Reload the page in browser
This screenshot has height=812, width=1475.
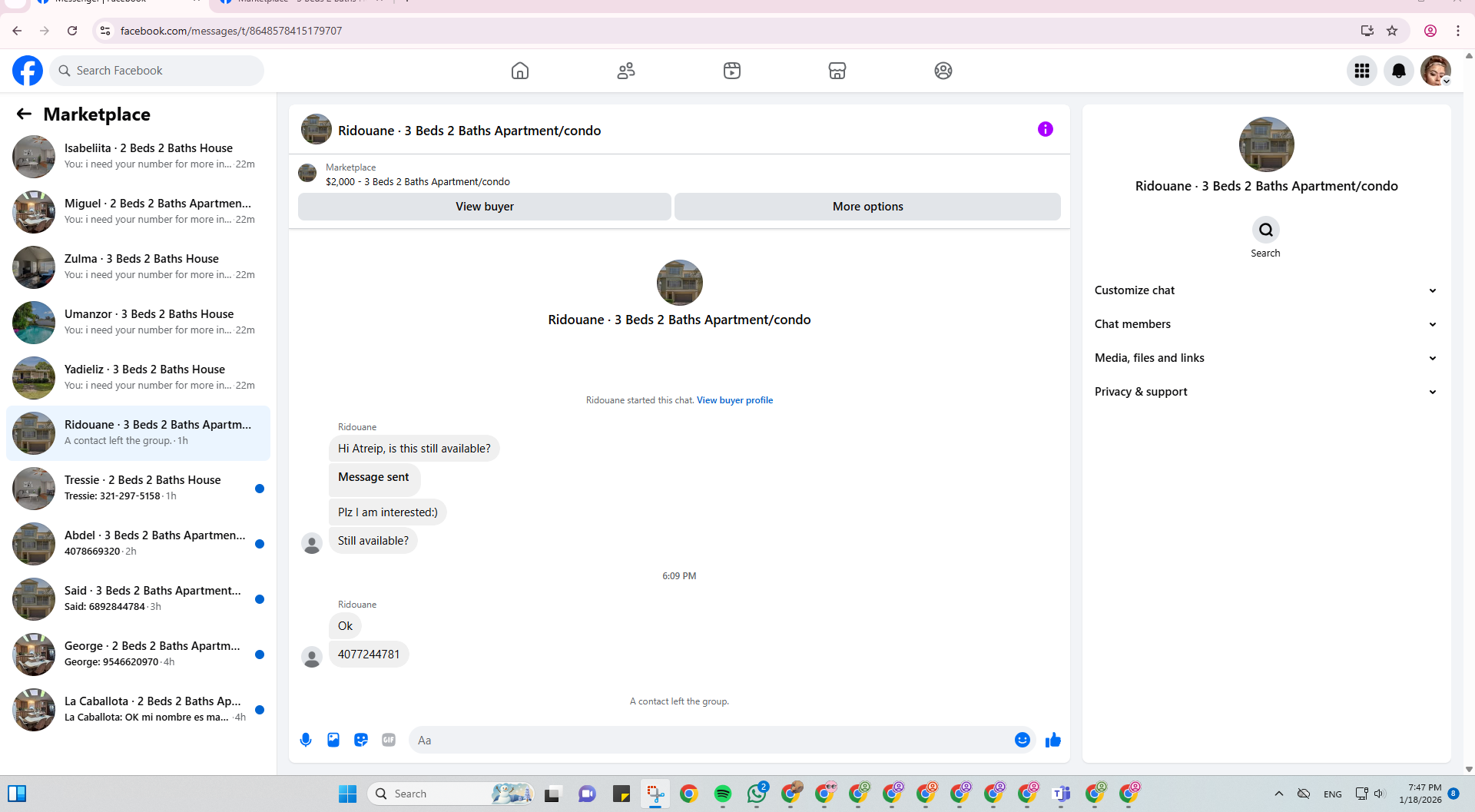pos(72,31)
